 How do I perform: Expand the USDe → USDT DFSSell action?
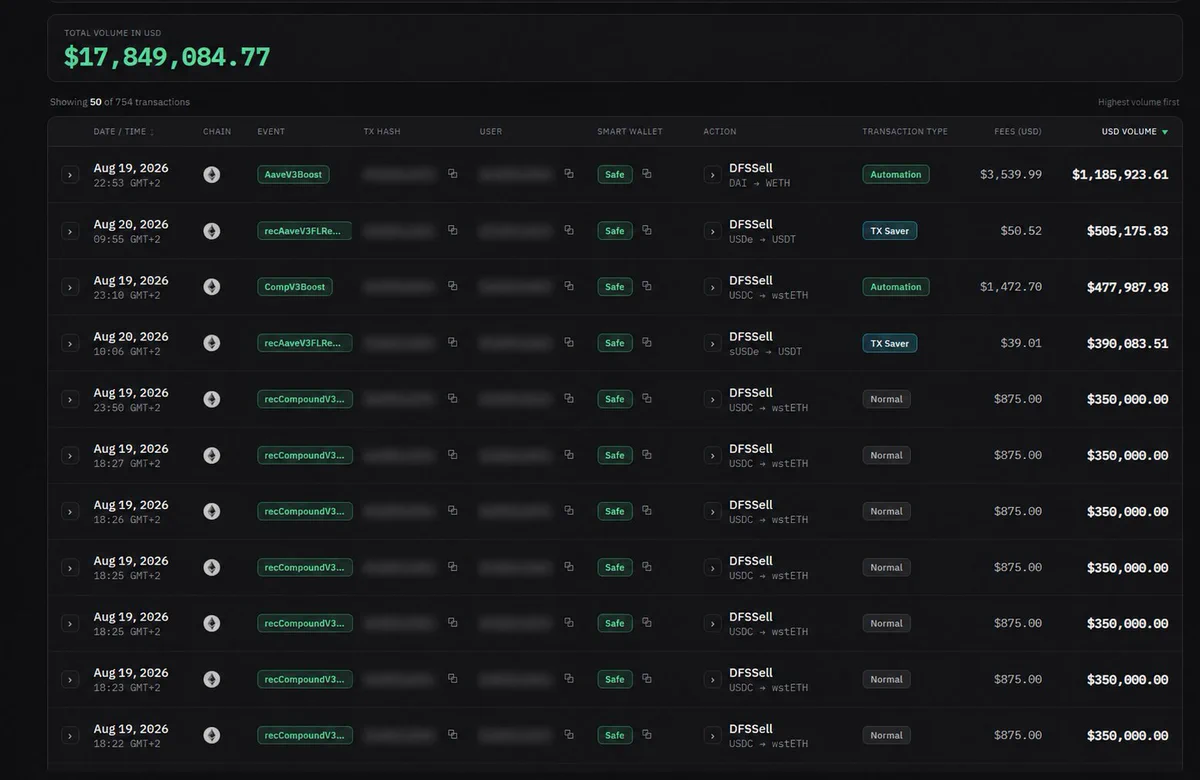click(x=712, y=231)
